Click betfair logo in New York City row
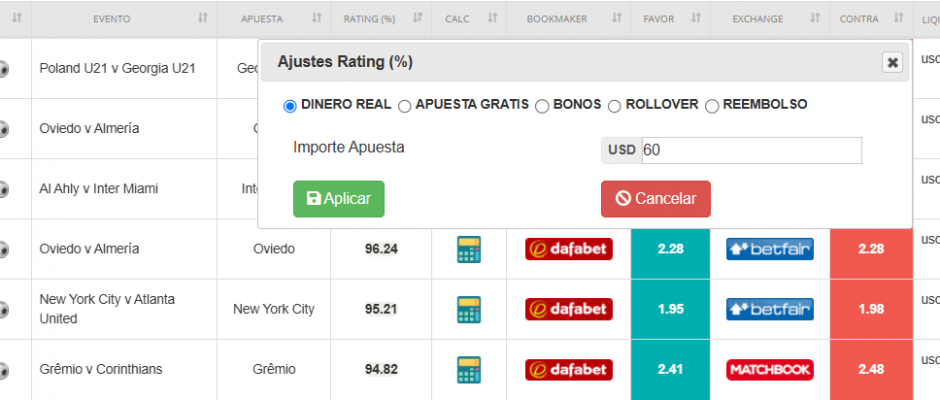The image size is (940, 400). pos(769,309)
